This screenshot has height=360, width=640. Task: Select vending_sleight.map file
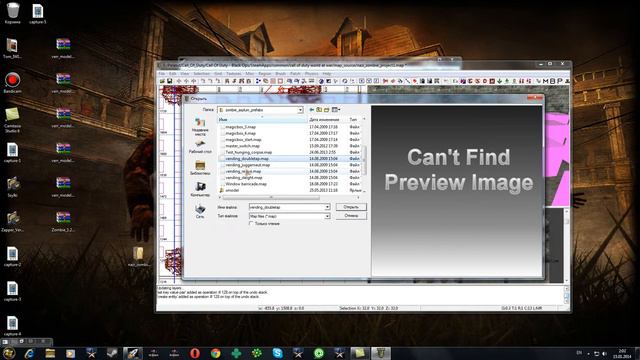click(245, 178)
